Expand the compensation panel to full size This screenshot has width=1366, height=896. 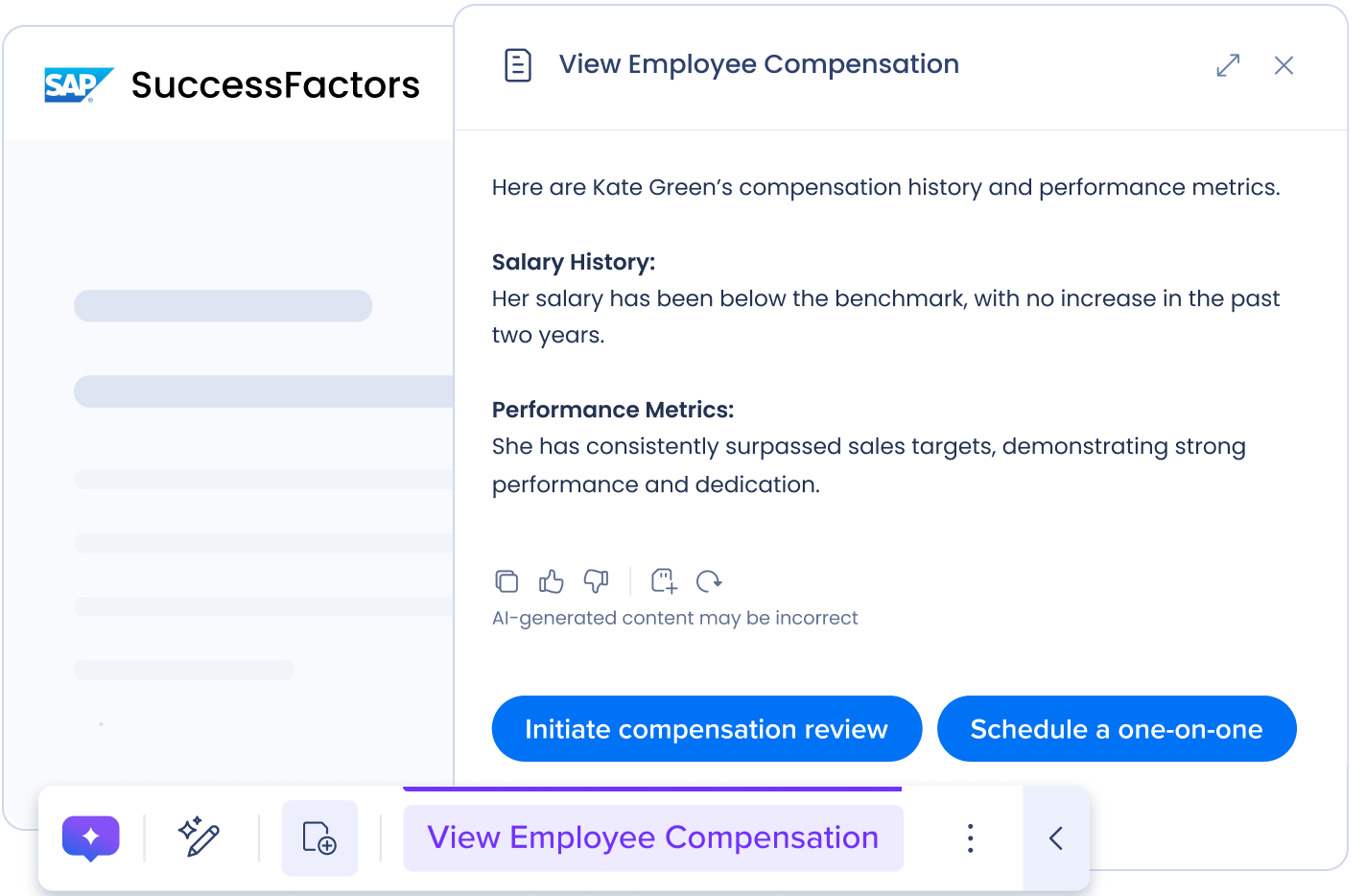(x=1228, y=65)
